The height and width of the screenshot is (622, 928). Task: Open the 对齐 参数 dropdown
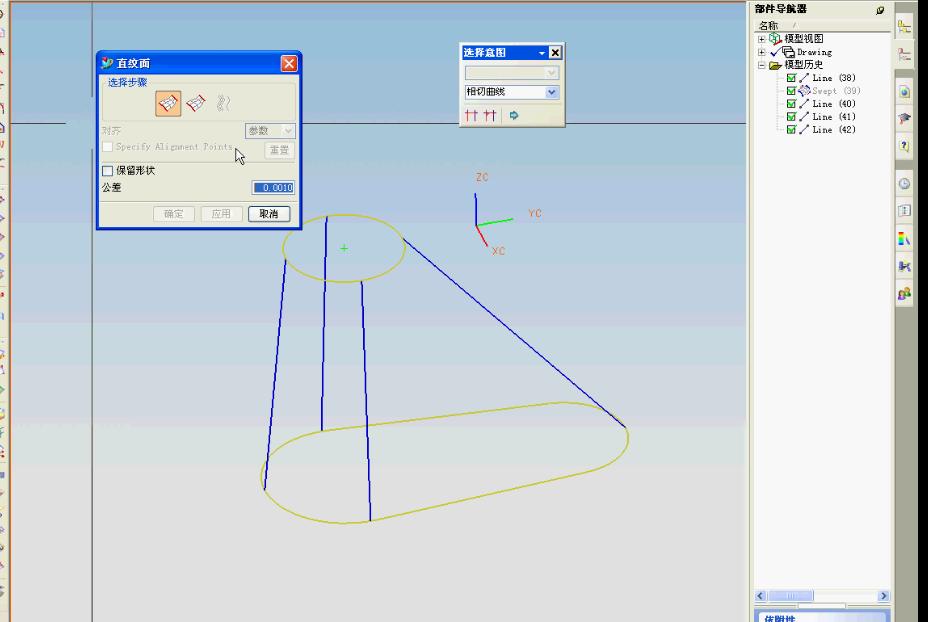[x=270, y=131]
